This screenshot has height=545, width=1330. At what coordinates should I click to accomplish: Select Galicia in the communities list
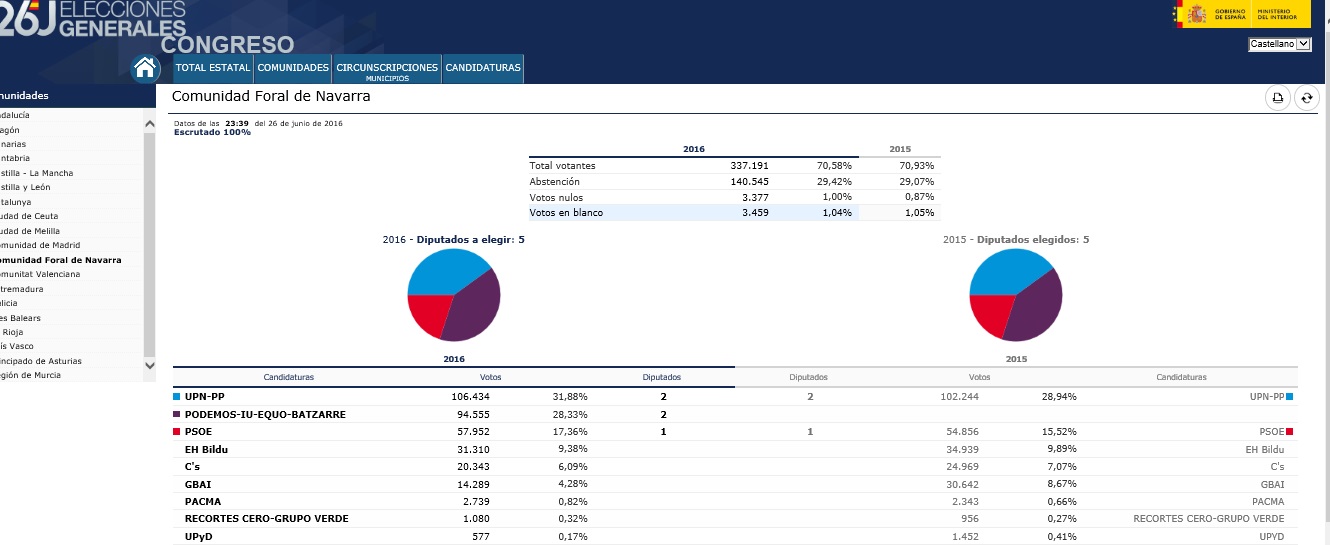point(9,303)
